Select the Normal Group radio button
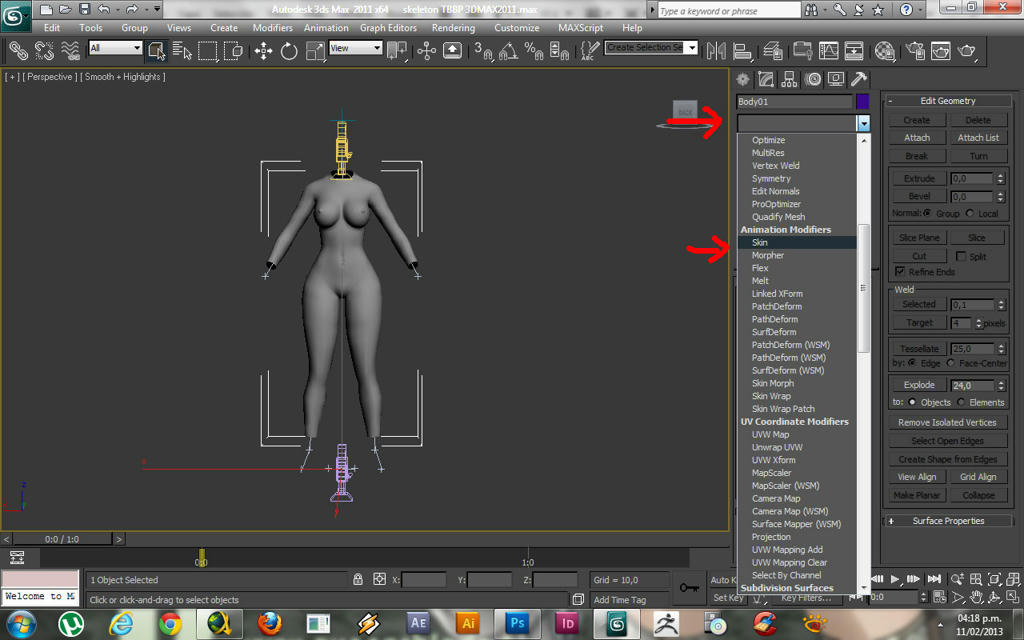1024x640 pixels. [927, 213]
